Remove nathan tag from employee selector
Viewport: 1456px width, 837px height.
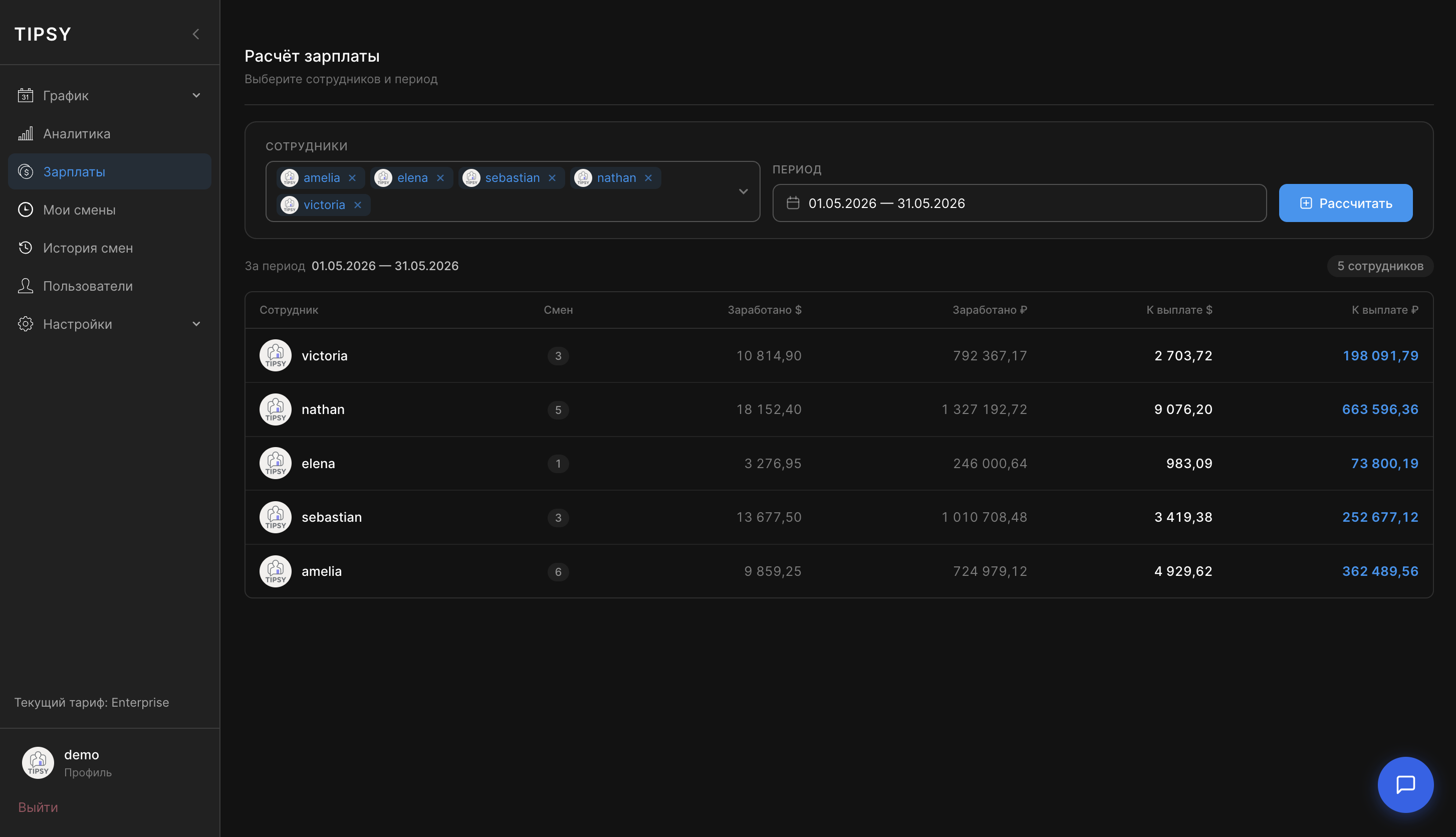pyautogui.click(x=648, y=178)
